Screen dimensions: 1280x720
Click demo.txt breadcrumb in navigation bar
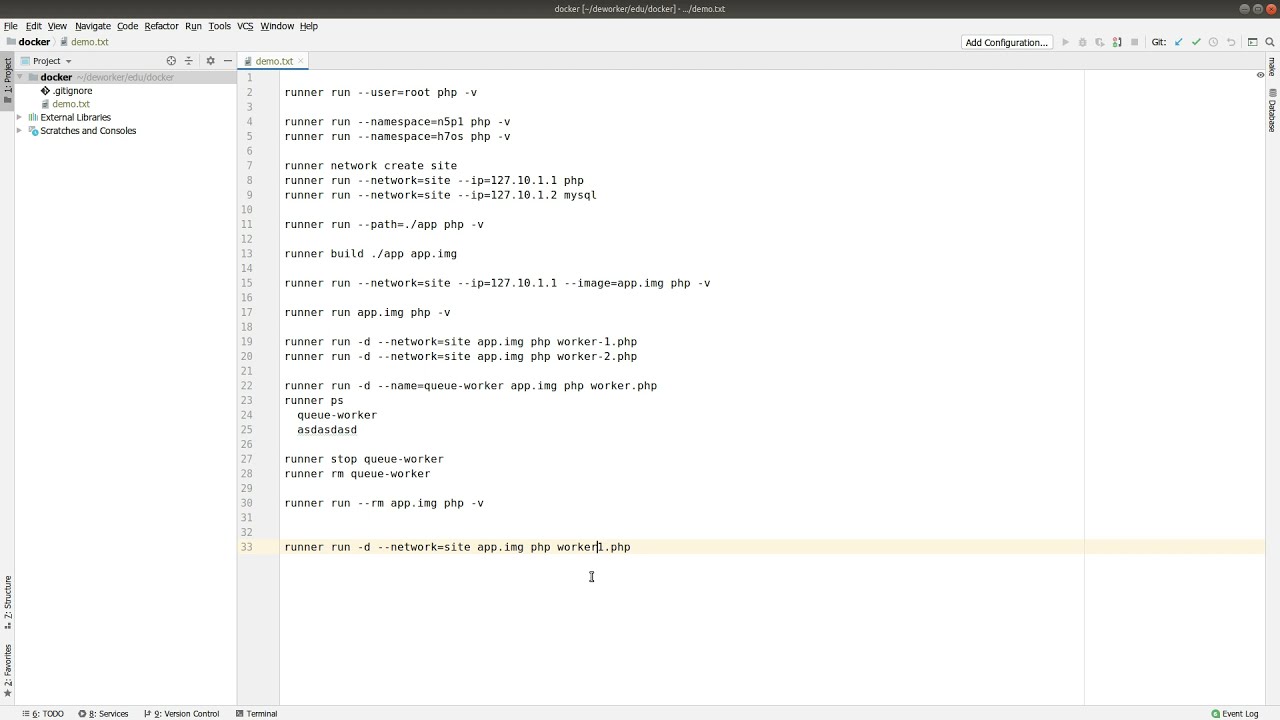(x=84, y=42)
